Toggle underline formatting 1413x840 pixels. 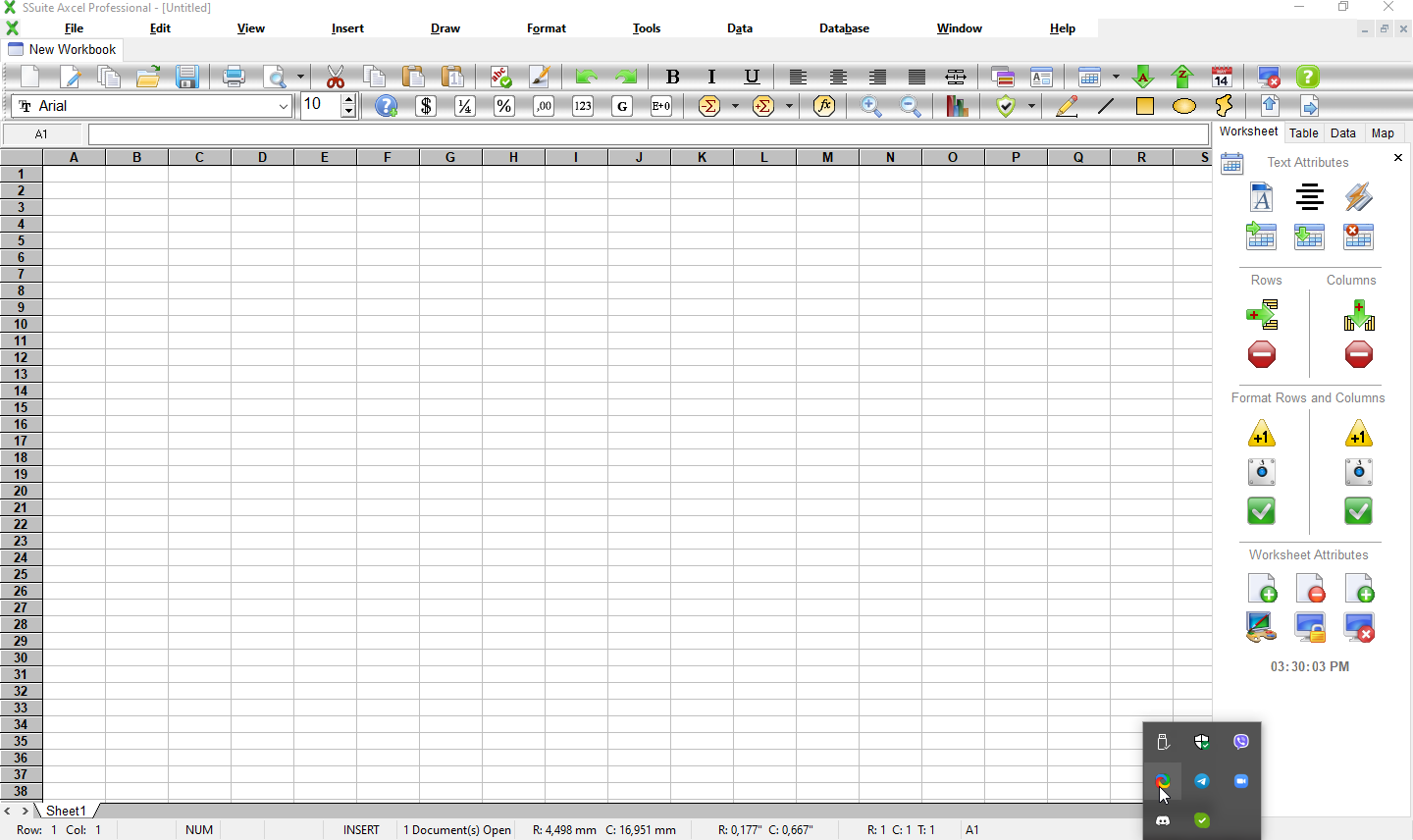tap(752, 77)
